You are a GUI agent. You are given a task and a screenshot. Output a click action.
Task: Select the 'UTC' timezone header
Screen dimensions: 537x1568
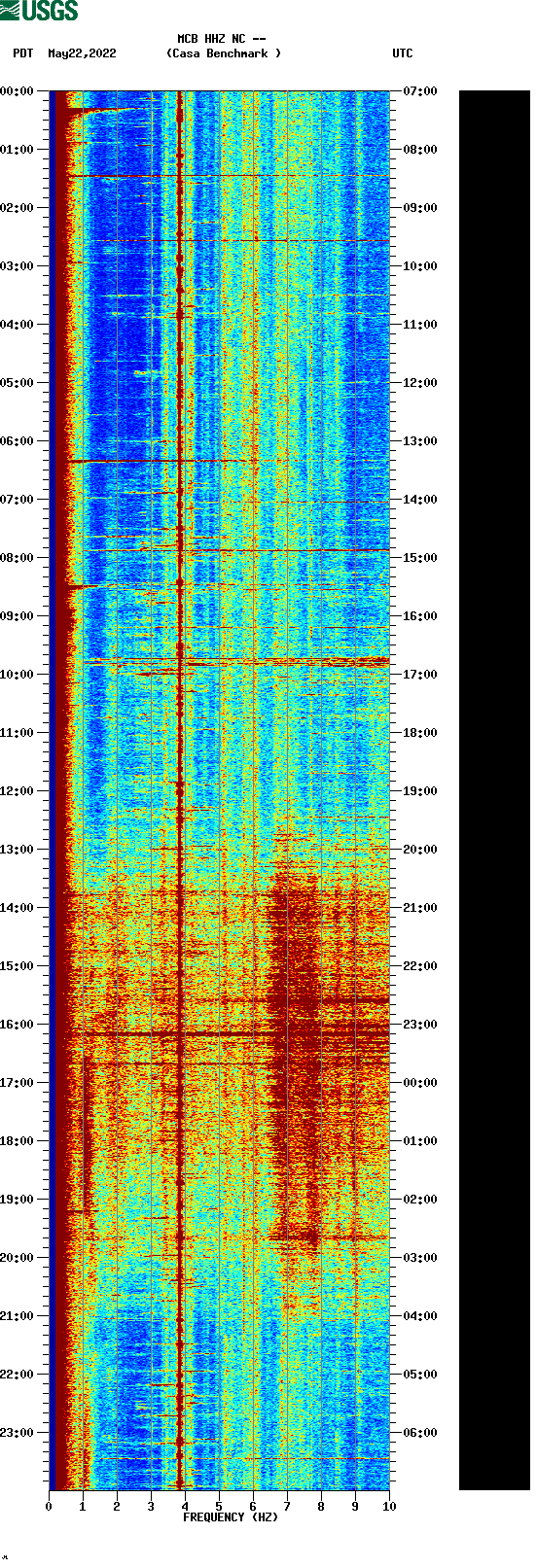[x=403, y=53]
